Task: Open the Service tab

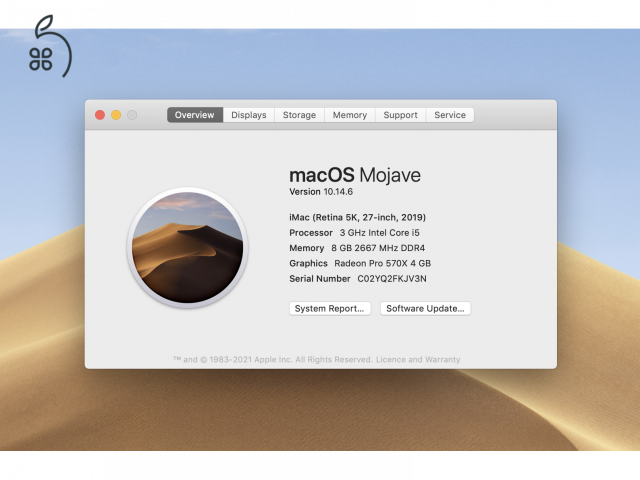Action: coord(450,115)
